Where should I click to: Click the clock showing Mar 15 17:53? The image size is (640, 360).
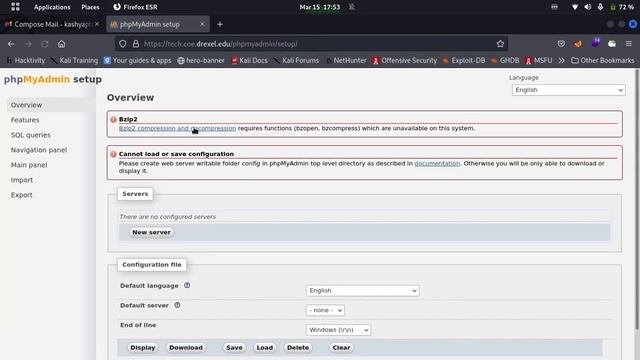click(x=320, y=7)
